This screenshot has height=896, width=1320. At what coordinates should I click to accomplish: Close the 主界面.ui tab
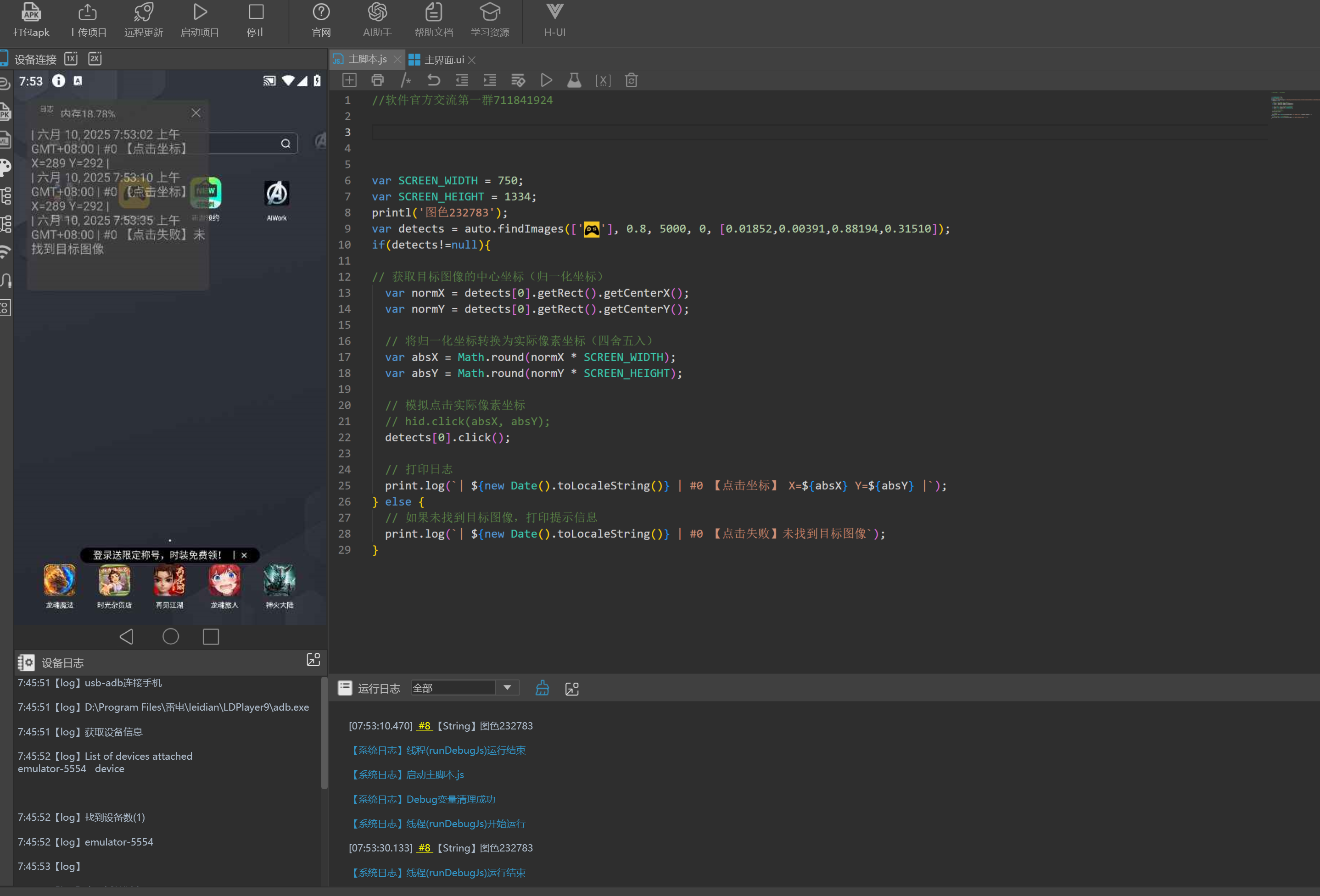point(472,60)
